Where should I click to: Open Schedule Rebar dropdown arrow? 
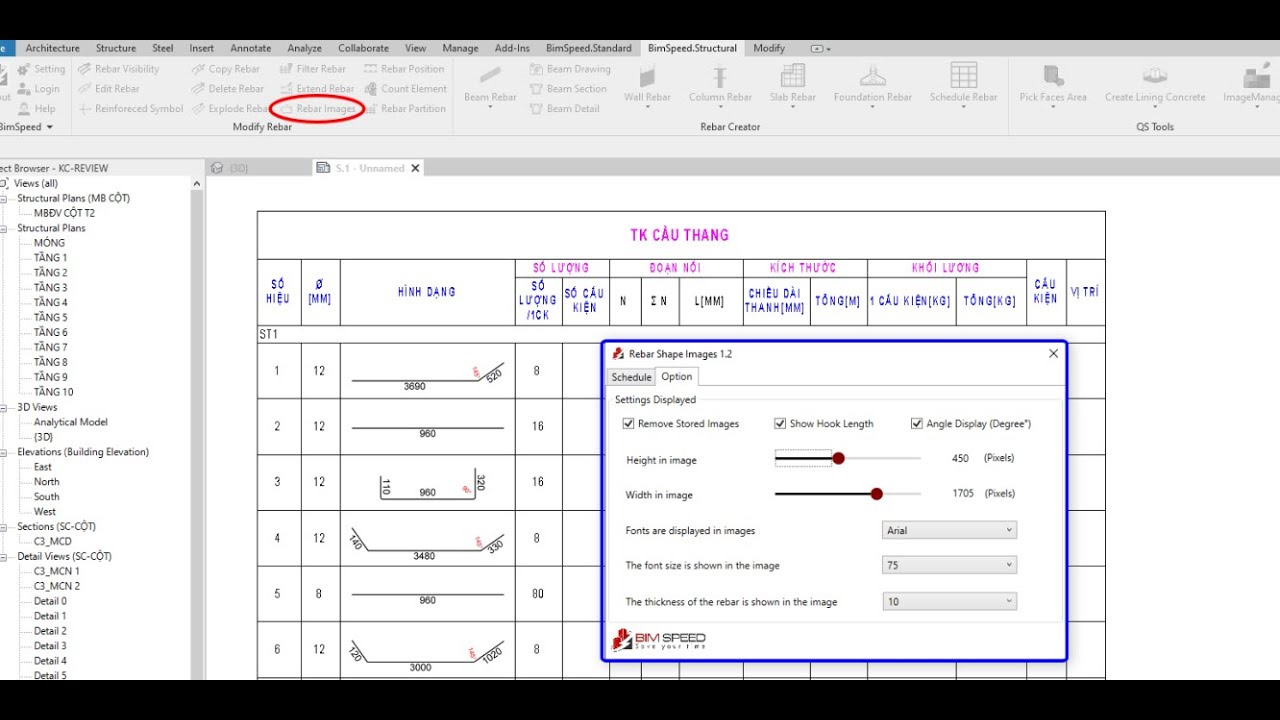[x=964, y=107]
